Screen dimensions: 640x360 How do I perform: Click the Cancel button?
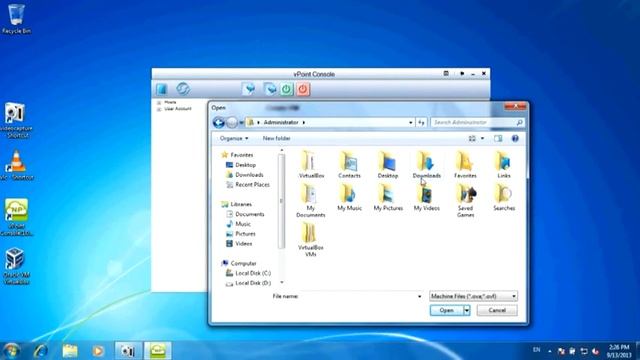497,311
